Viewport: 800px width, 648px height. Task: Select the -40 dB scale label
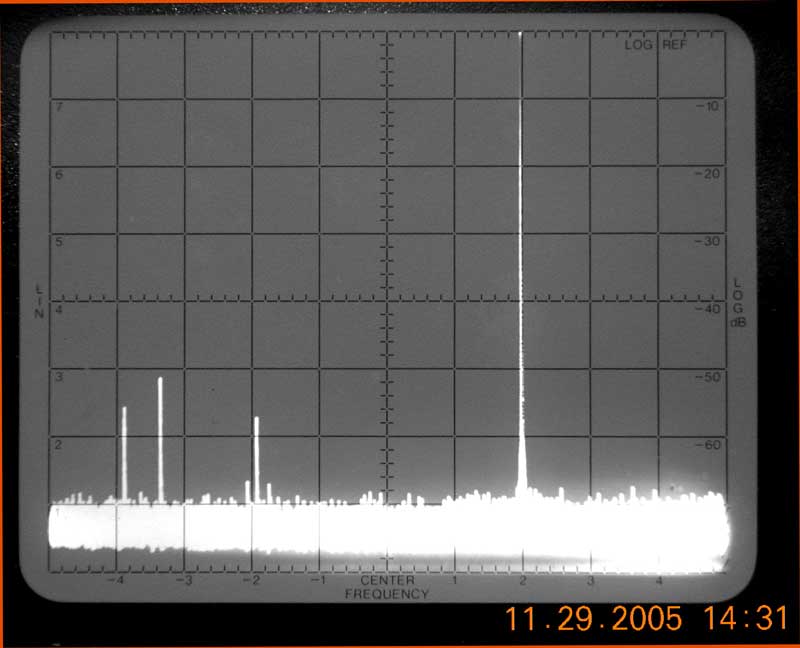pos(707,309)
